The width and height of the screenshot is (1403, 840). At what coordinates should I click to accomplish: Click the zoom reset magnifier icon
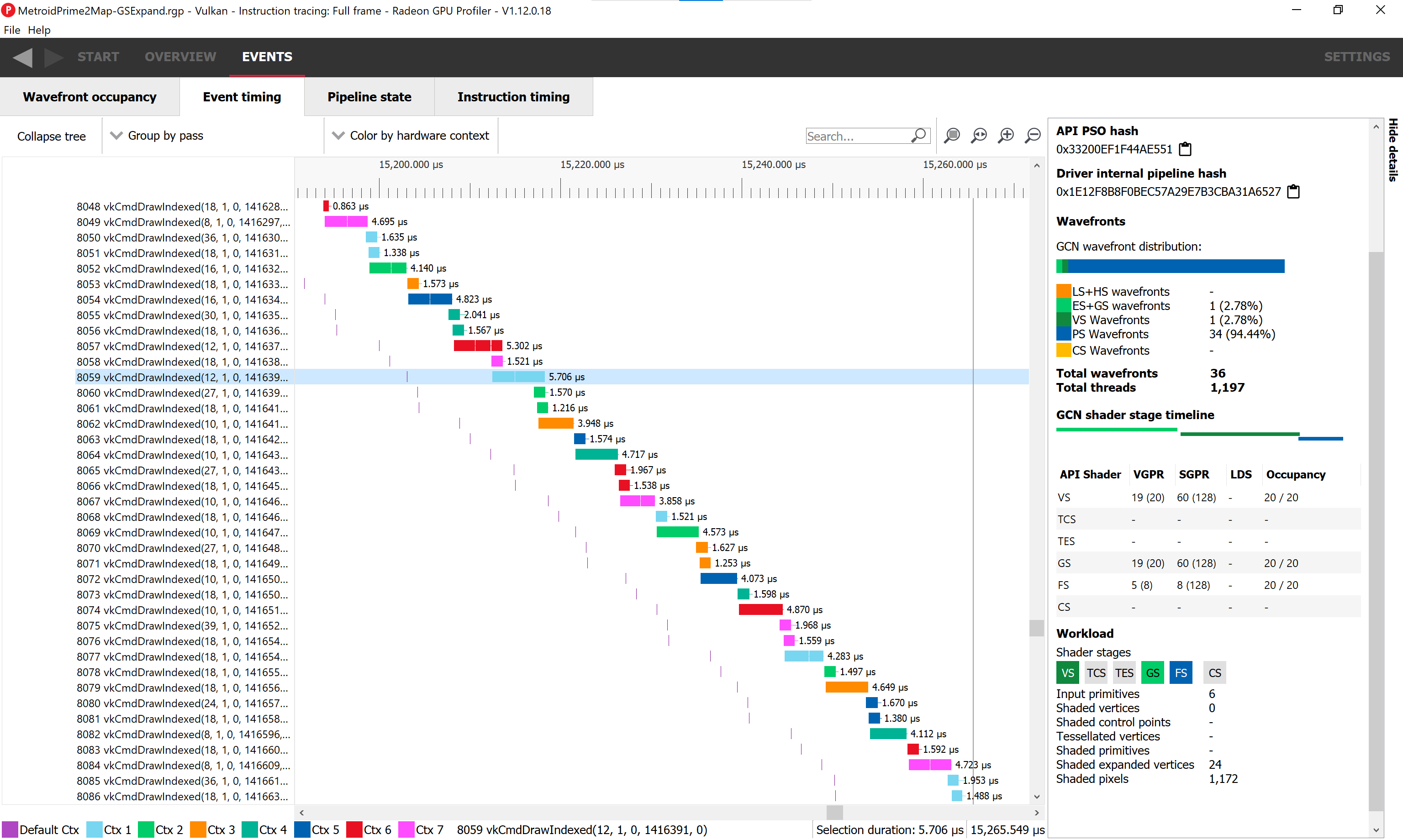(x=979, y=135)
